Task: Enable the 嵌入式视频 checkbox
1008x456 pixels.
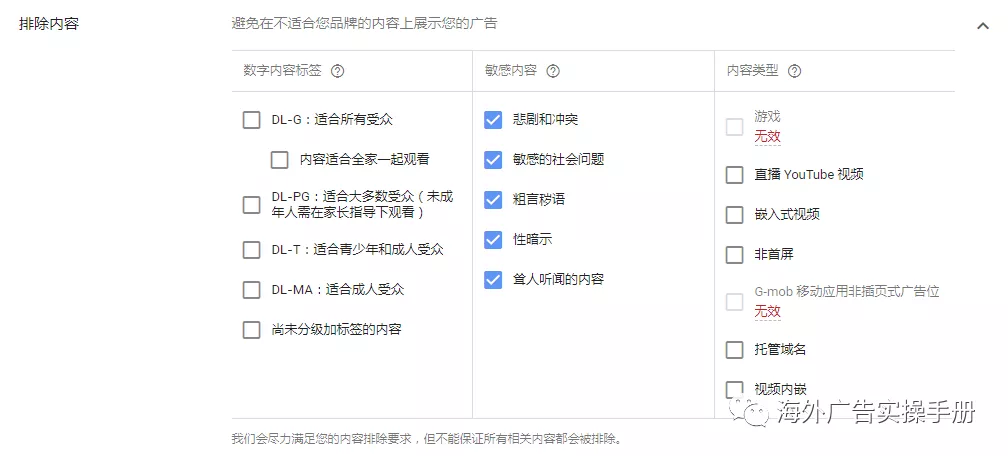Action: point(734,214)
